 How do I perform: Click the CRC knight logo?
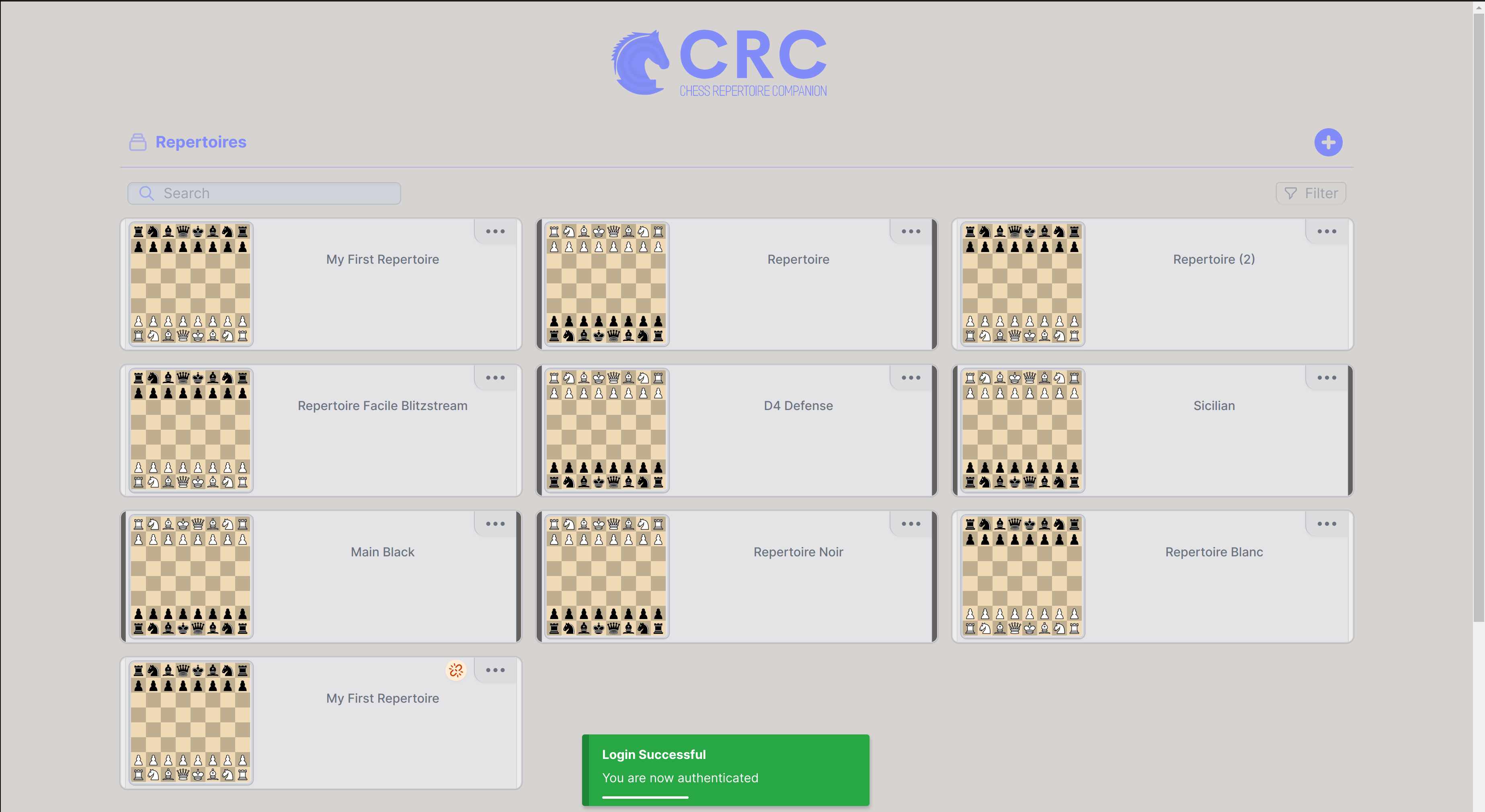[640, 62]
